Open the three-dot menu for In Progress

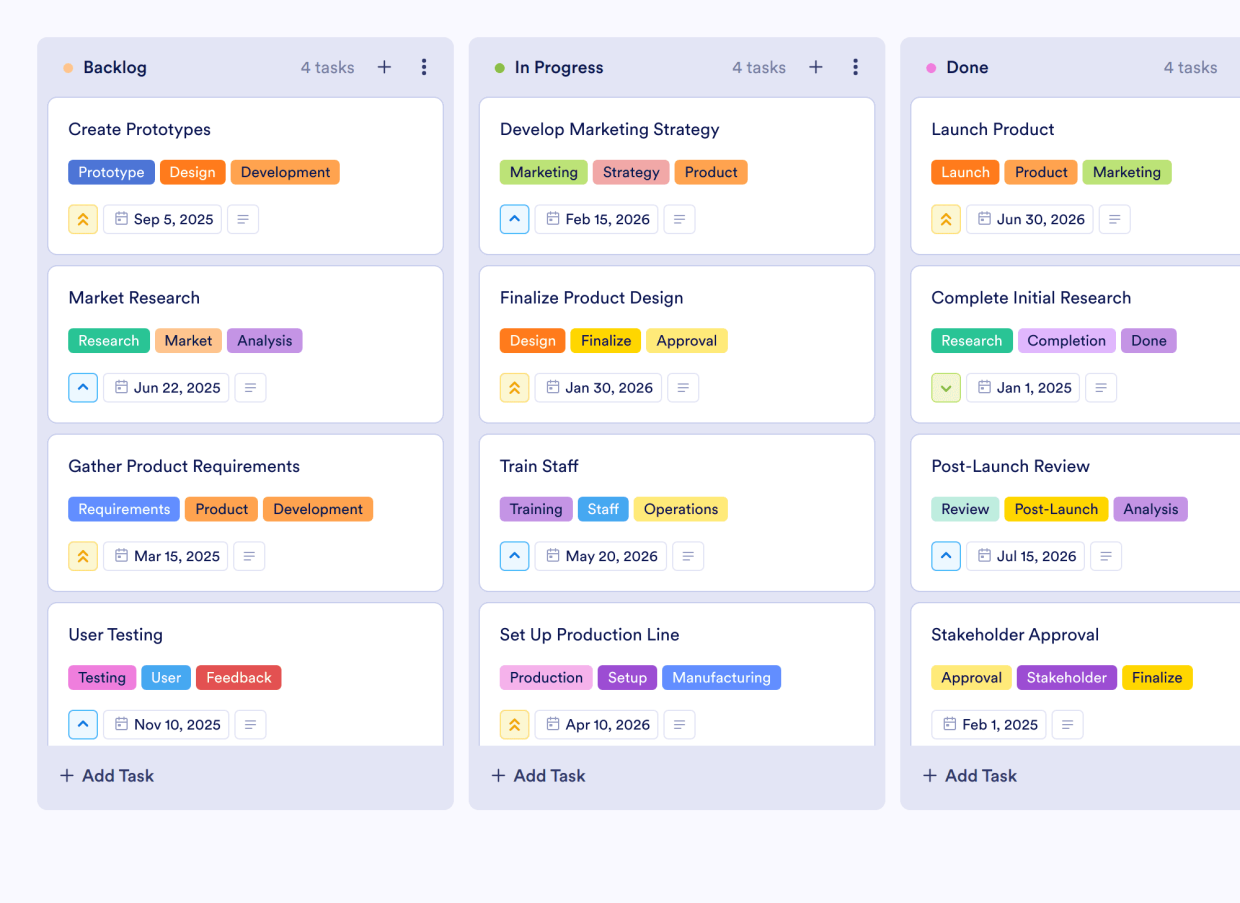(x=856, y=67)
